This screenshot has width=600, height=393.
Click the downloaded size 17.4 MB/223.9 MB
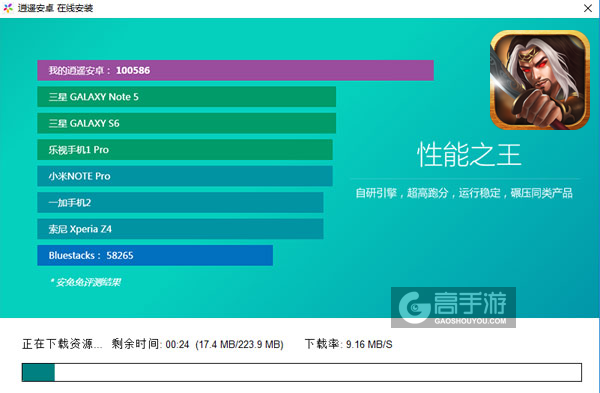pos(240,345)
